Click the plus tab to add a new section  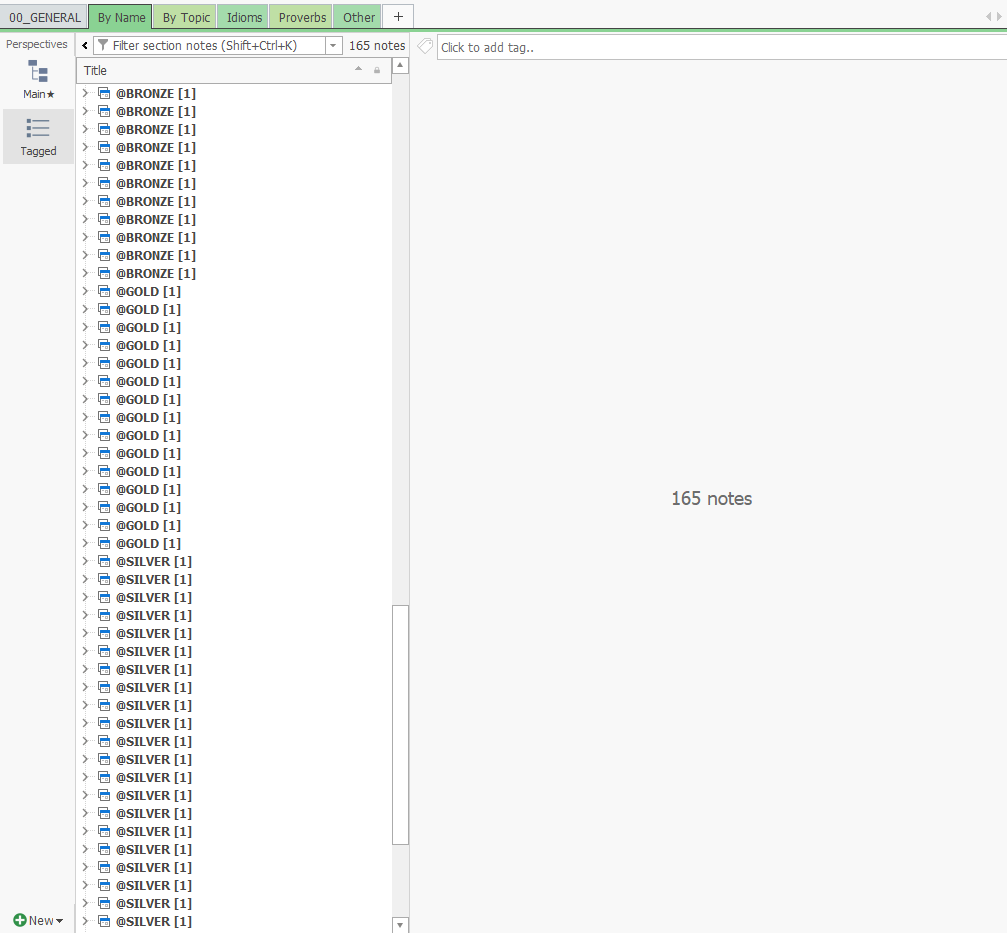(397, 16)
